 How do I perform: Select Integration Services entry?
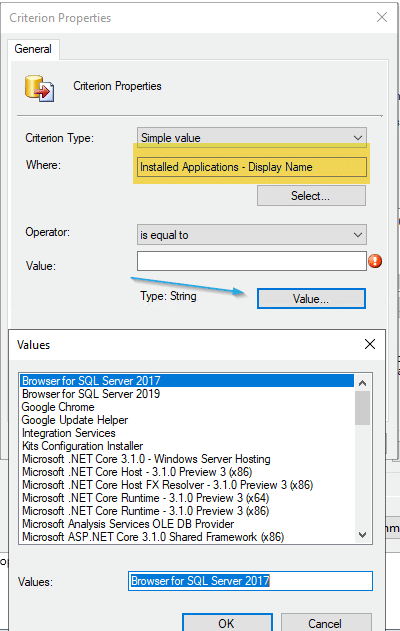pos(187,433)
